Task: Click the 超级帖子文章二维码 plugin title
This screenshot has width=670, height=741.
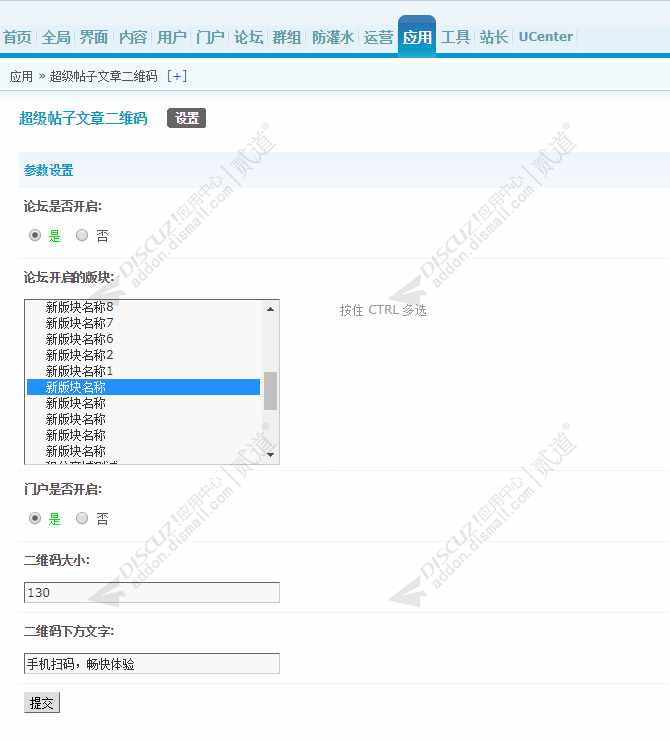Action: pos(83,118)
